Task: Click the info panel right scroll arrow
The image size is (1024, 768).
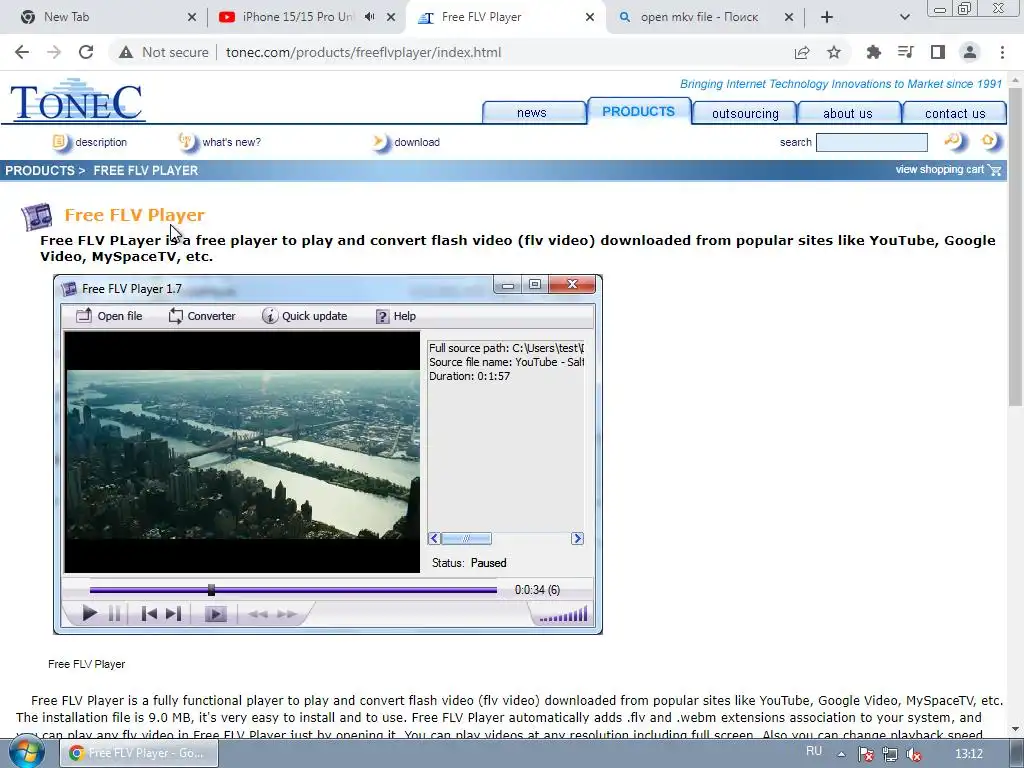Action: pos(577,539)
